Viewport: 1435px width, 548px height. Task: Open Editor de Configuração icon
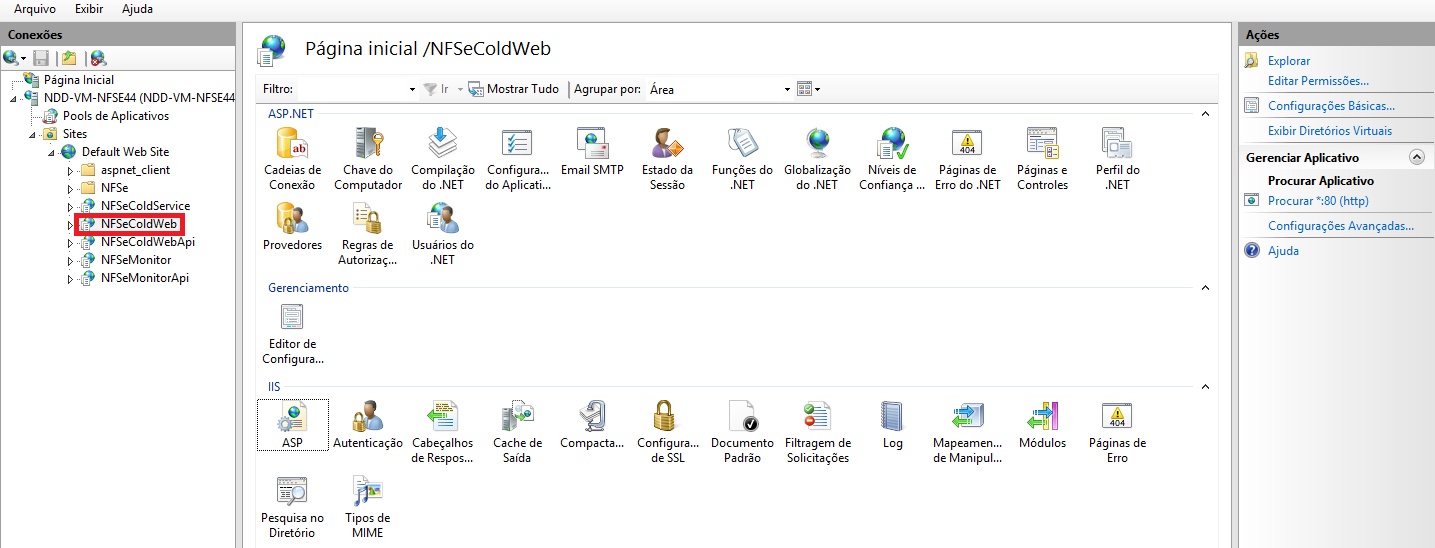click(x=292, y=318)
